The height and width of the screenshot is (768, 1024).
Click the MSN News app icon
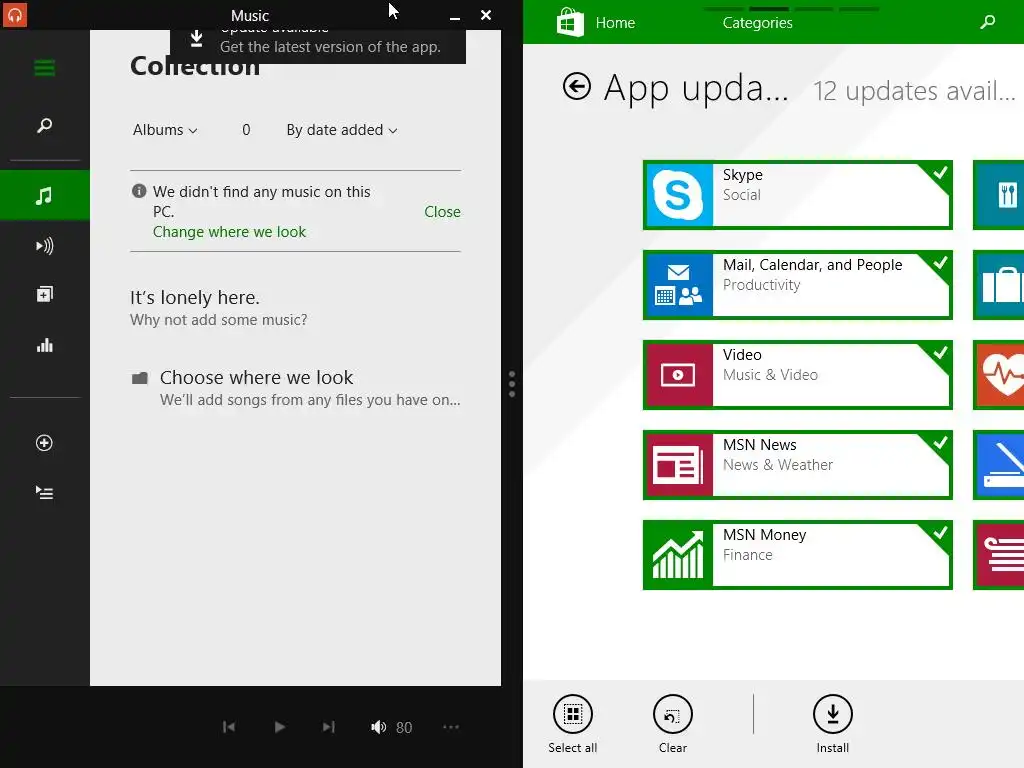[x=679, y=465]
